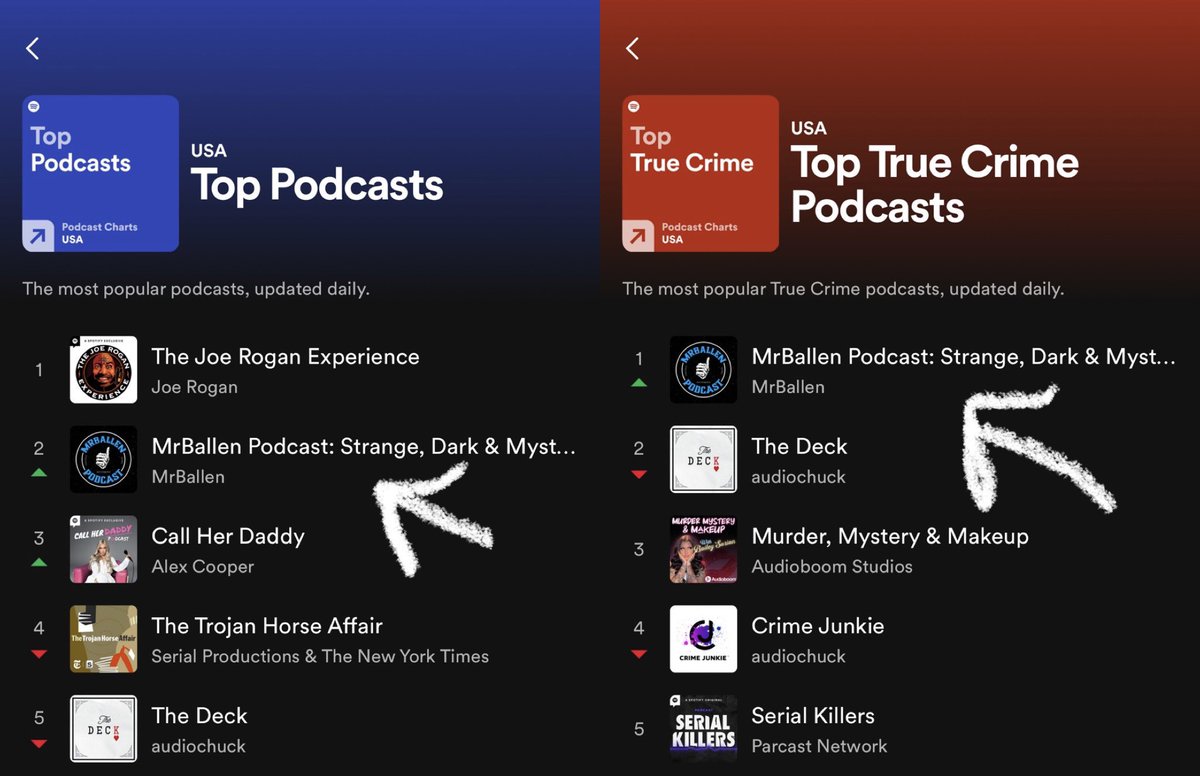Screen dimensions: 1200x776
Task: Click the red down arrow beside Trojan Horse Affair
Action: point(39,654)
